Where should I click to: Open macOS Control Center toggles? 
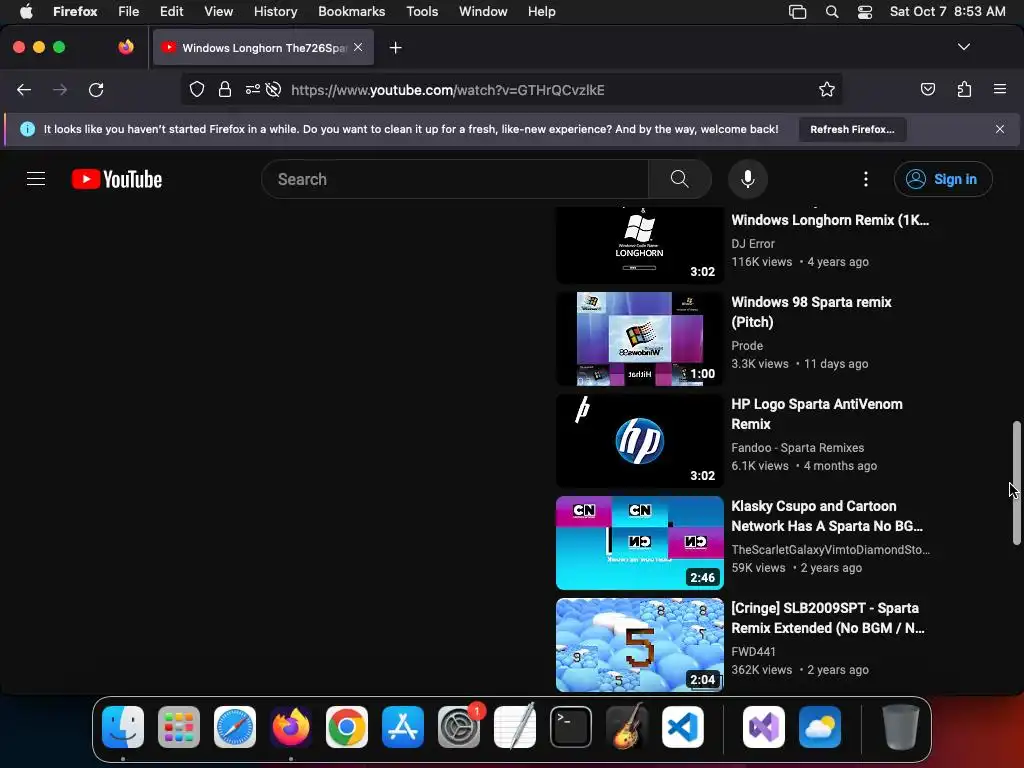pyautogui.click(x=865, y=12)
